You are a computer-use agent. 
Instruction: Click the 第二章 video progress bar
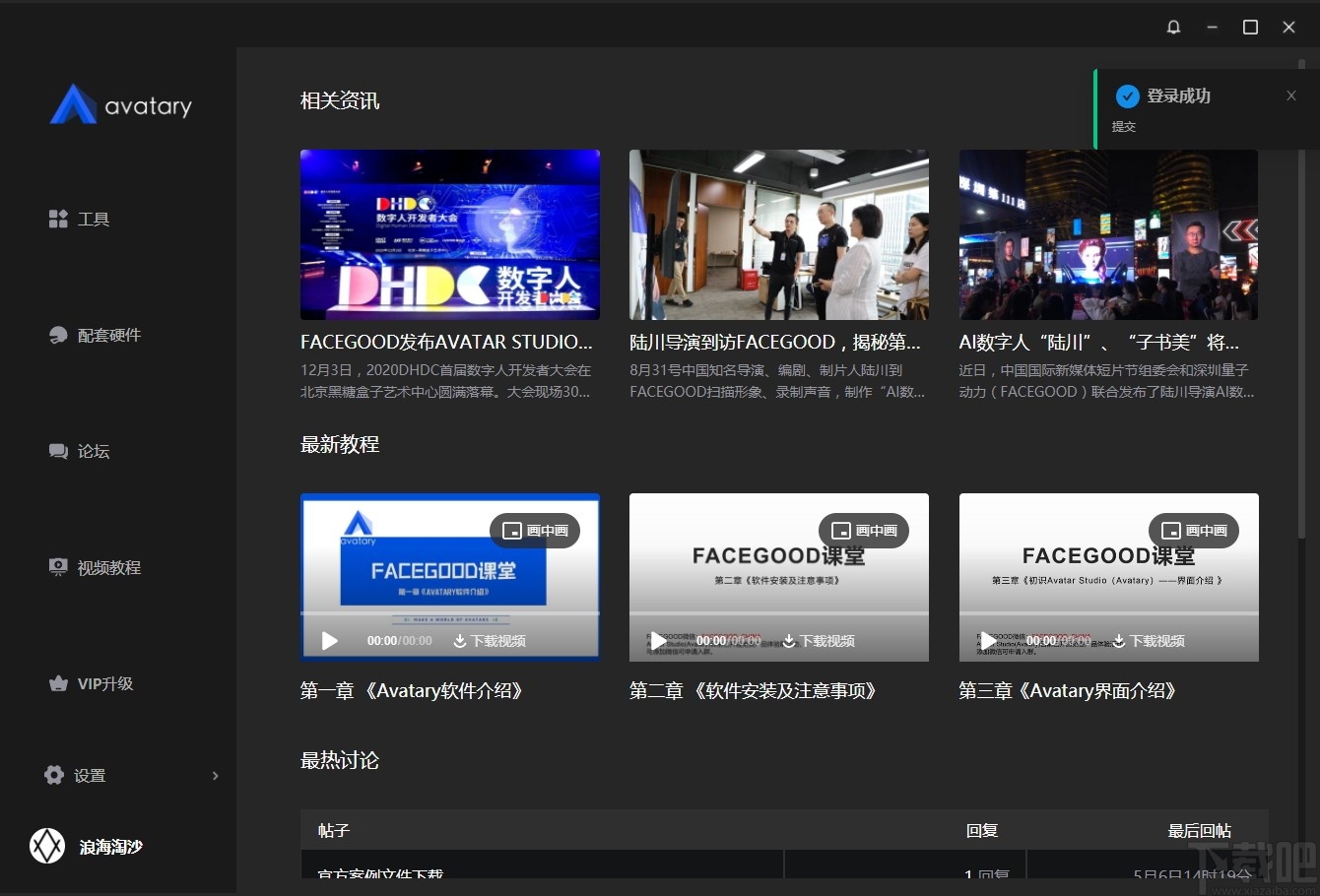(779, 613)
